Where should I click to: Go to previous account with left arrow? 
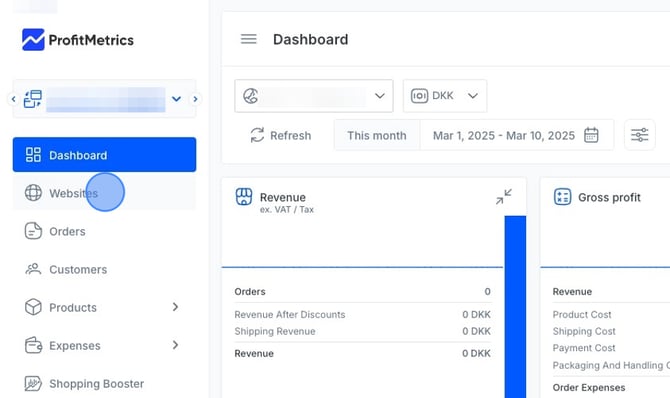pos(13,99)
